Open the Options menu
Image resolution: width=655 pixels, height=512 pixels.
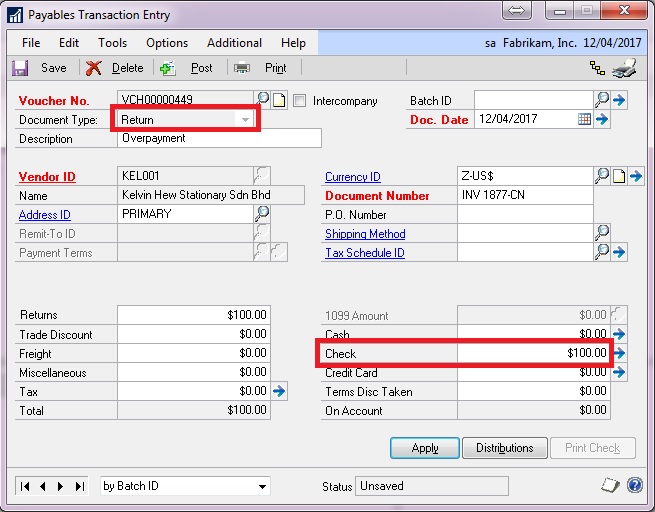click(x=167, y=43)
